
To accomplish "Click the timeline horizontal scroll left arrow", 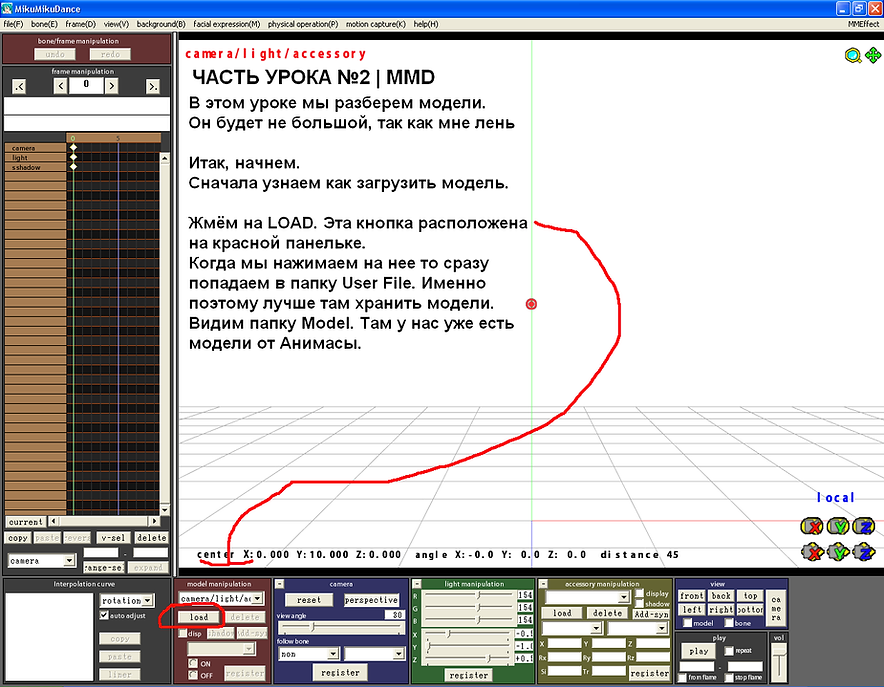I will coord(53,521).
